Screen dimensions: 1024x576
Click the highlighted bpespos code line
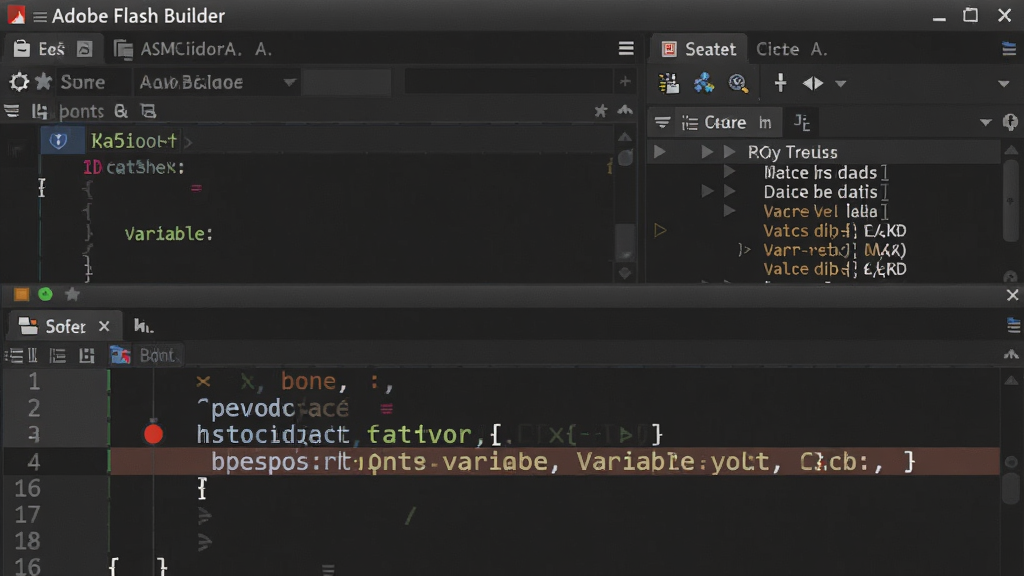(554, 462)
